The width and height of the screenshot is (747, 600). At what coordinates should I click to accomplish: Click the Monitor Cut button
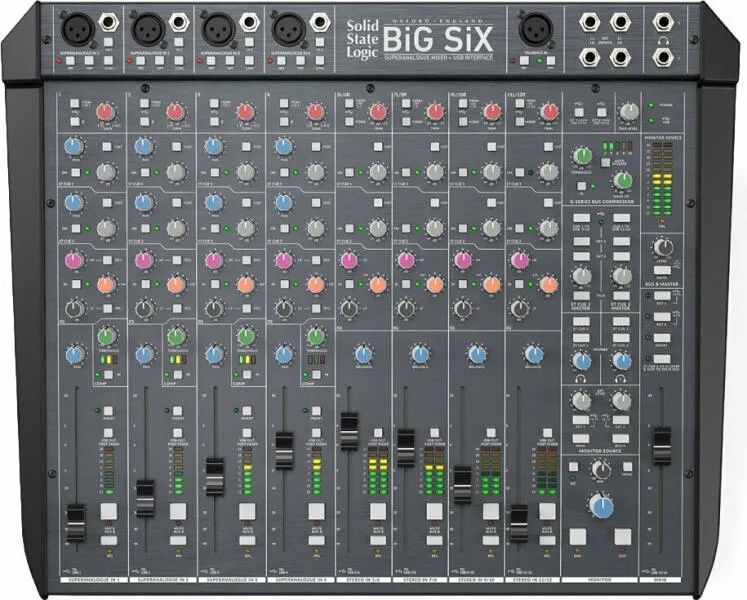click(x=623, y=536)
